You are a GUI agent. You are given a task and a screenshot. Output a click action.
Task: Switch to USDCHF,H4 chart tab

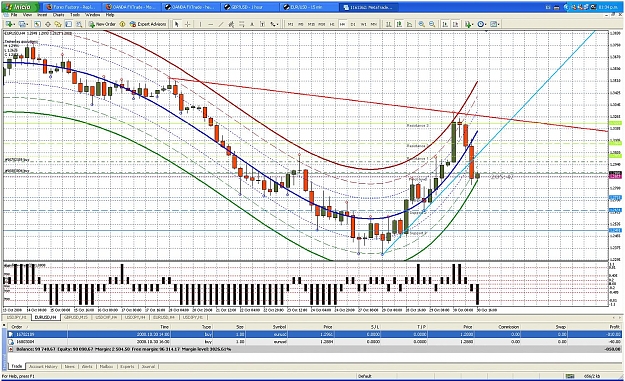pos(106,317)
